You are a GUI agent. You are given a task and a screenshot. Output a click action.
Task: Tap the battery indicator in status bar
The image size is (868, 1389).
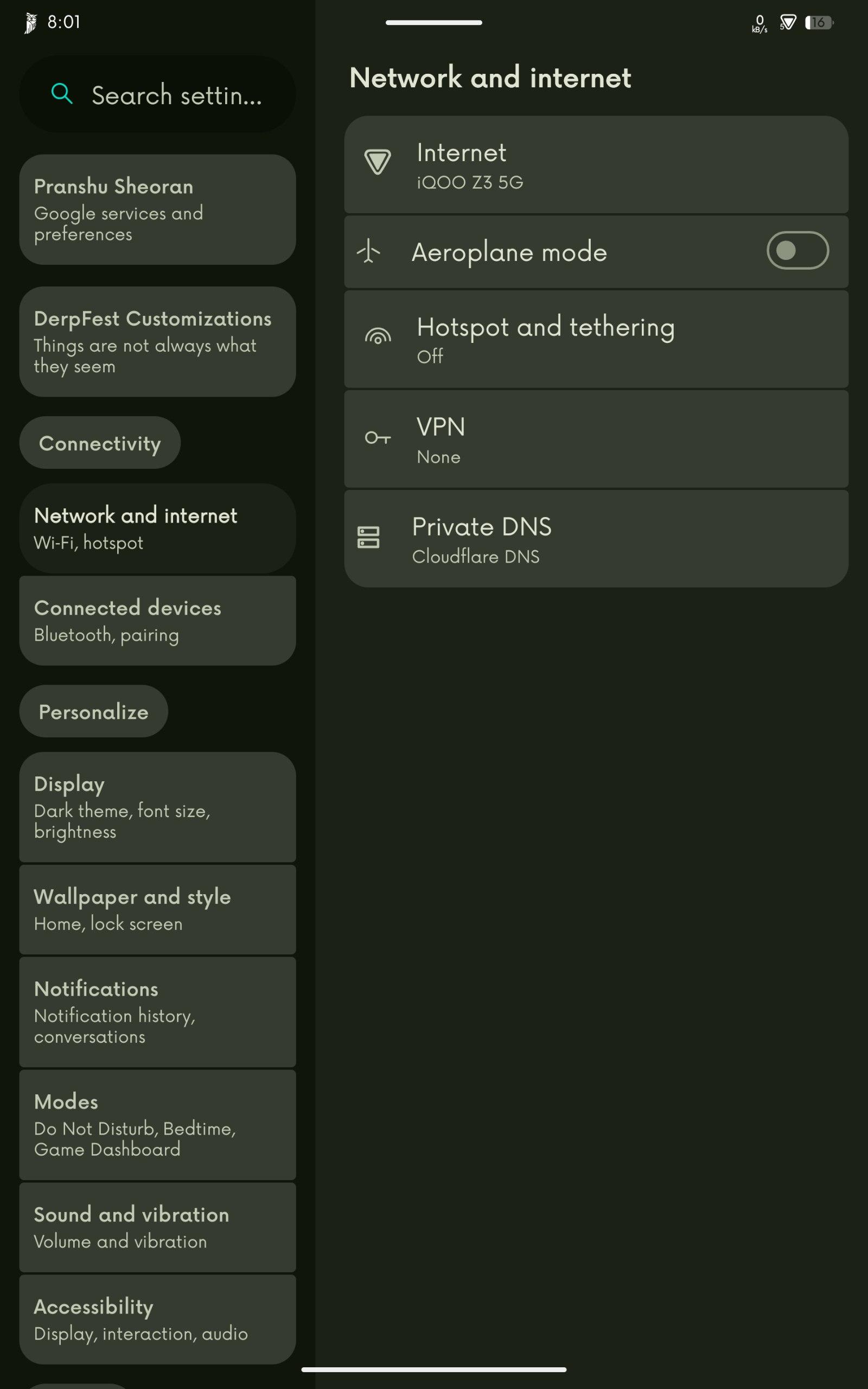819,22
